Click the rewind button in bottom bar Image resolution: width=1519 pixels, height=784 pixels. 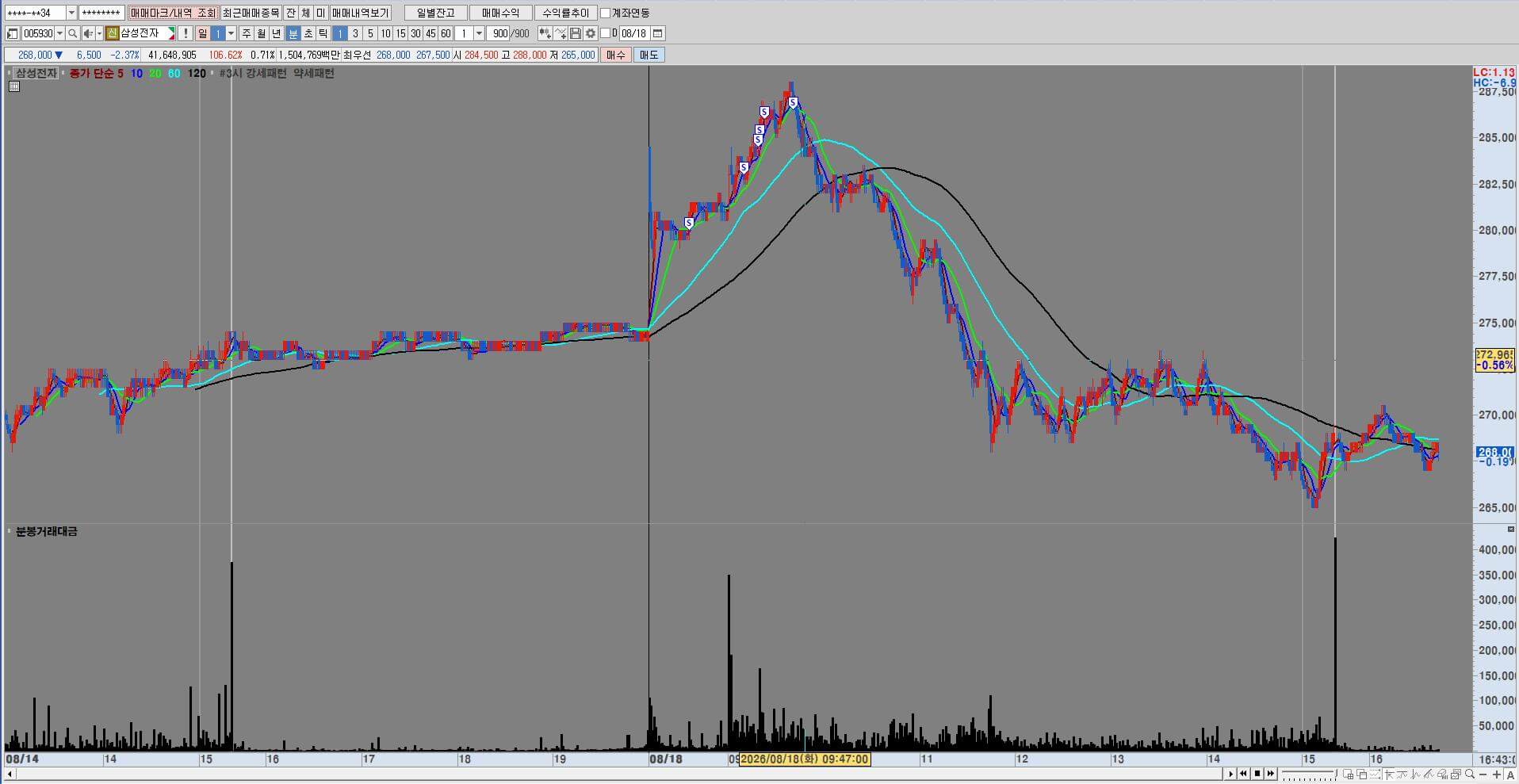[1244, 774]
